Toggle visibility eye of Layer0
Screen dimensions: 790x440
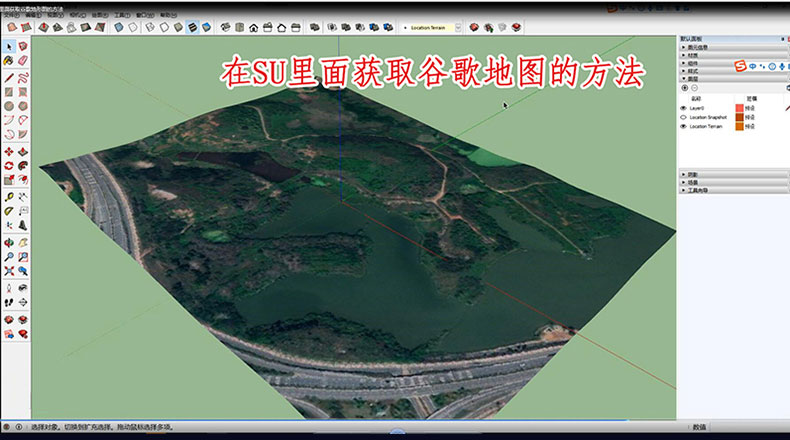tap(684, 108)
